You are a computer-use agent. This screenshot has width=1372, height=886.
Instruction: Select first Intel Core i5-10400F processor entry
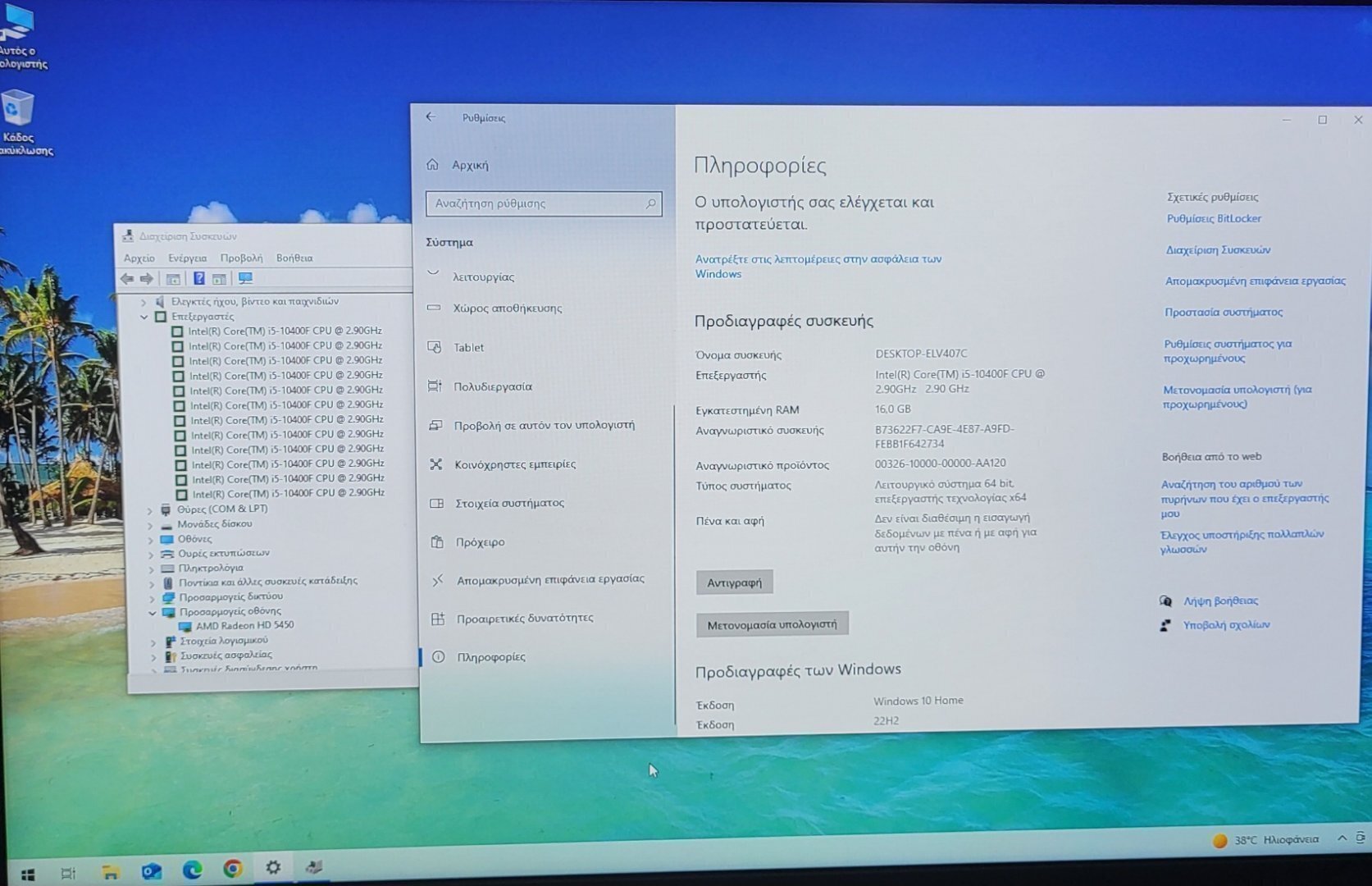point(285,331)
